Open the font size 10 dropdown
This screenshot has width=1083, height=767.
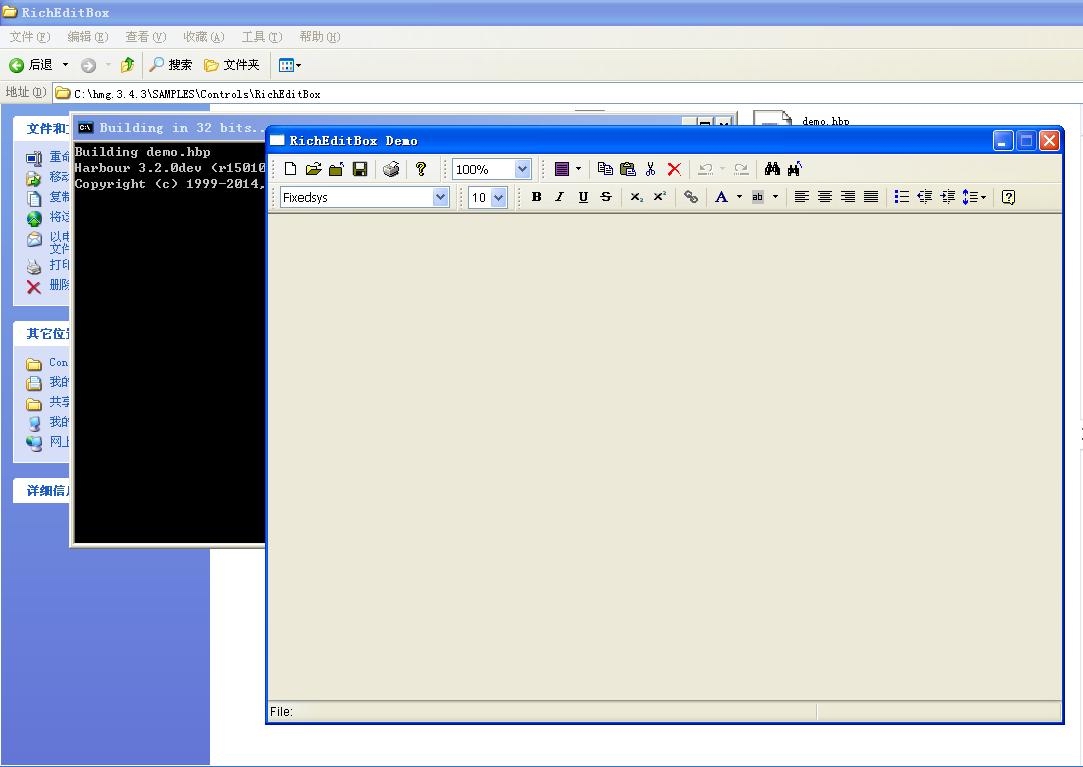coord(499,198)
